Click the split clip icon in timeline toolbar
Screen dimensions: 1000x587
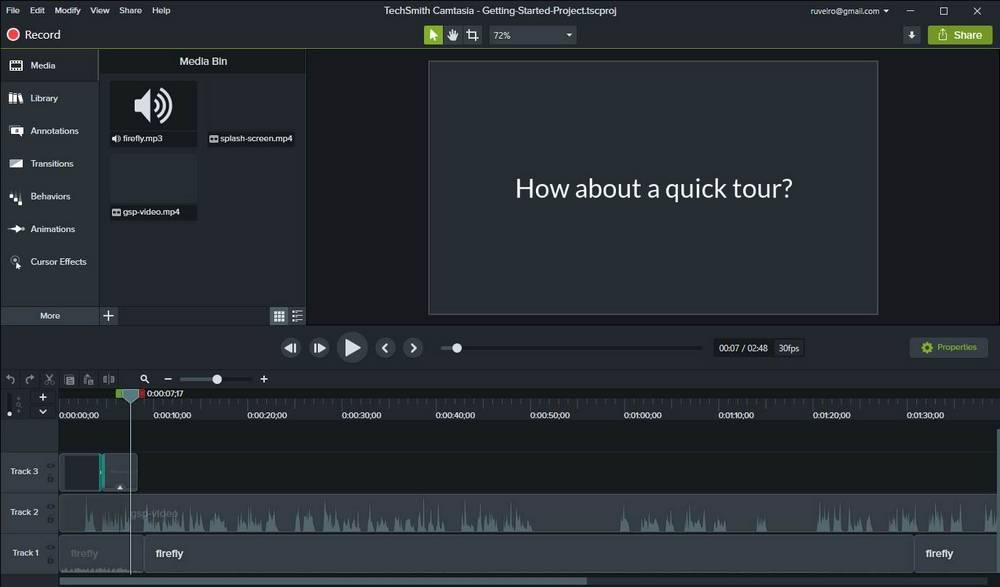tap(109, 380)
